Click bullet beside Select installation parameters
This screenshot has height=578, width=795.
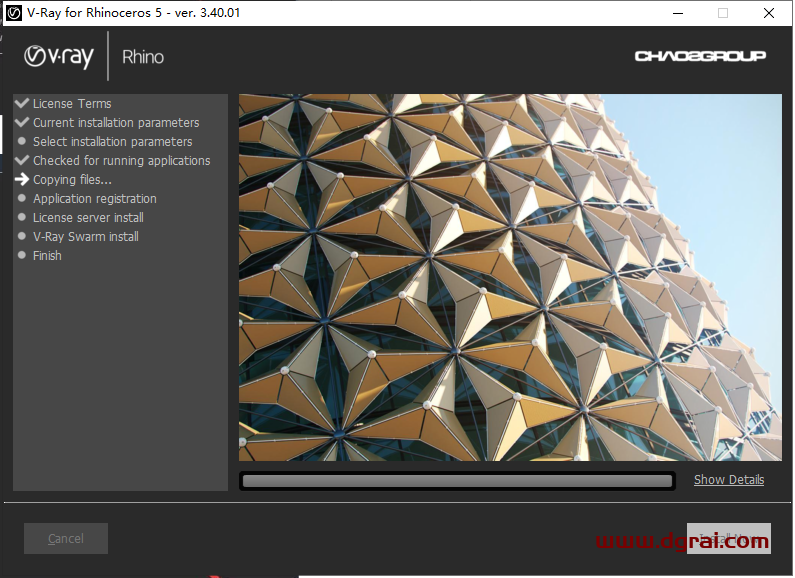[x=22, y=141]
